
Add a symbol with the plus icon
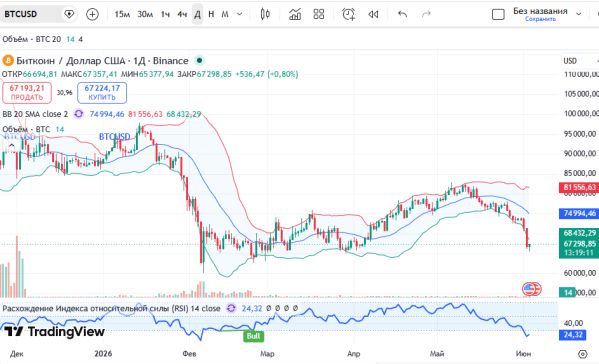pos(92,14)
